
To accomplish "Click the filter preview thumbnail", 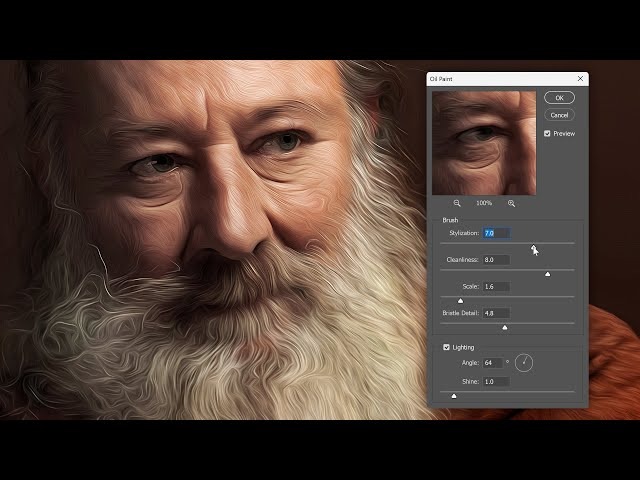I will pos(484,143).
